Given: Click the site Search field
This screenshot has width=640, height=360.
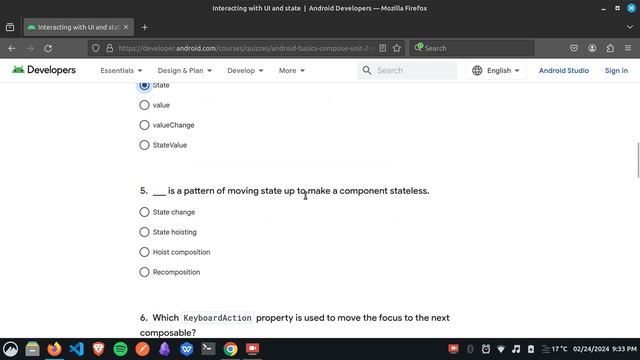Looking at the screenshot, I should coord(407,70).
